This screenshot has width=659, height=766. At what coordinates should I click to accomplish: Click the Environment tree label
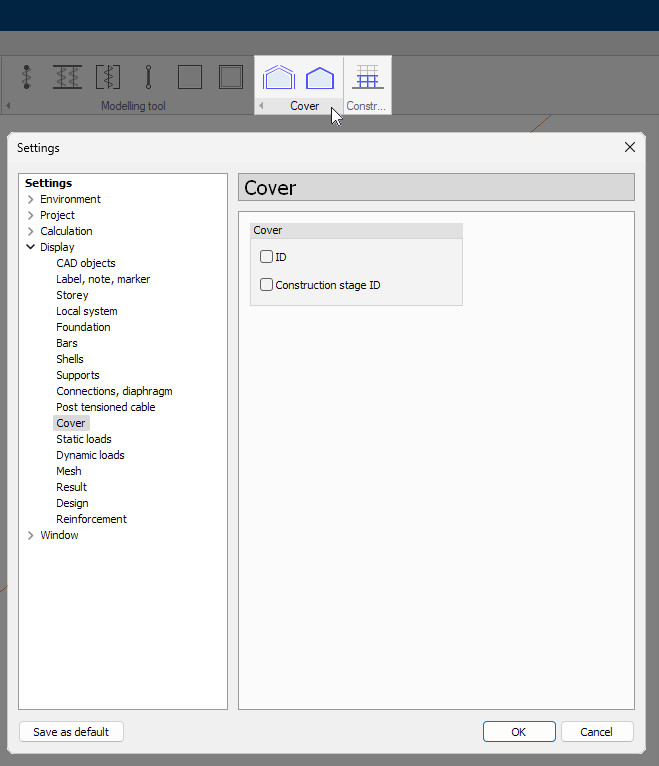click(x=70, y=199)
